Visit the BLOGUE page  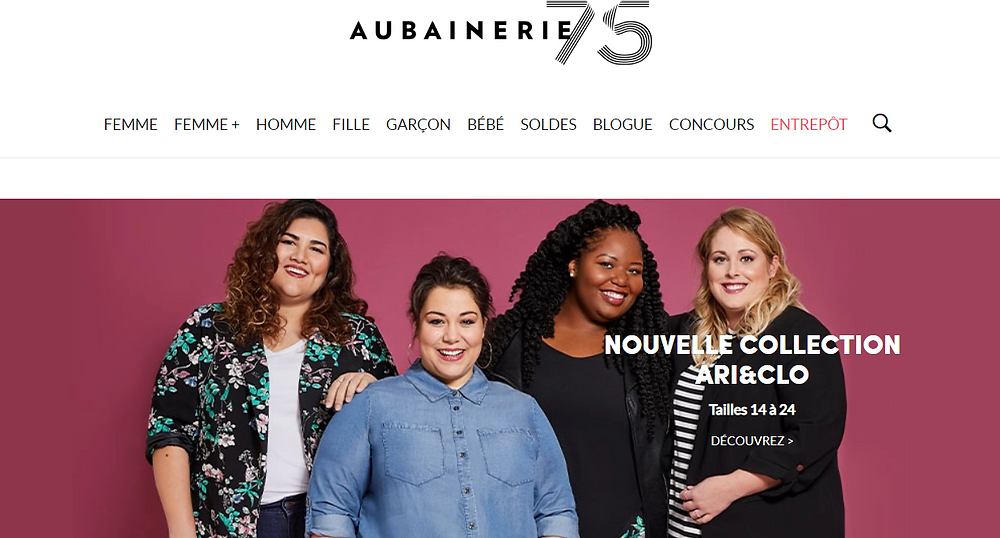pos(622,124)
